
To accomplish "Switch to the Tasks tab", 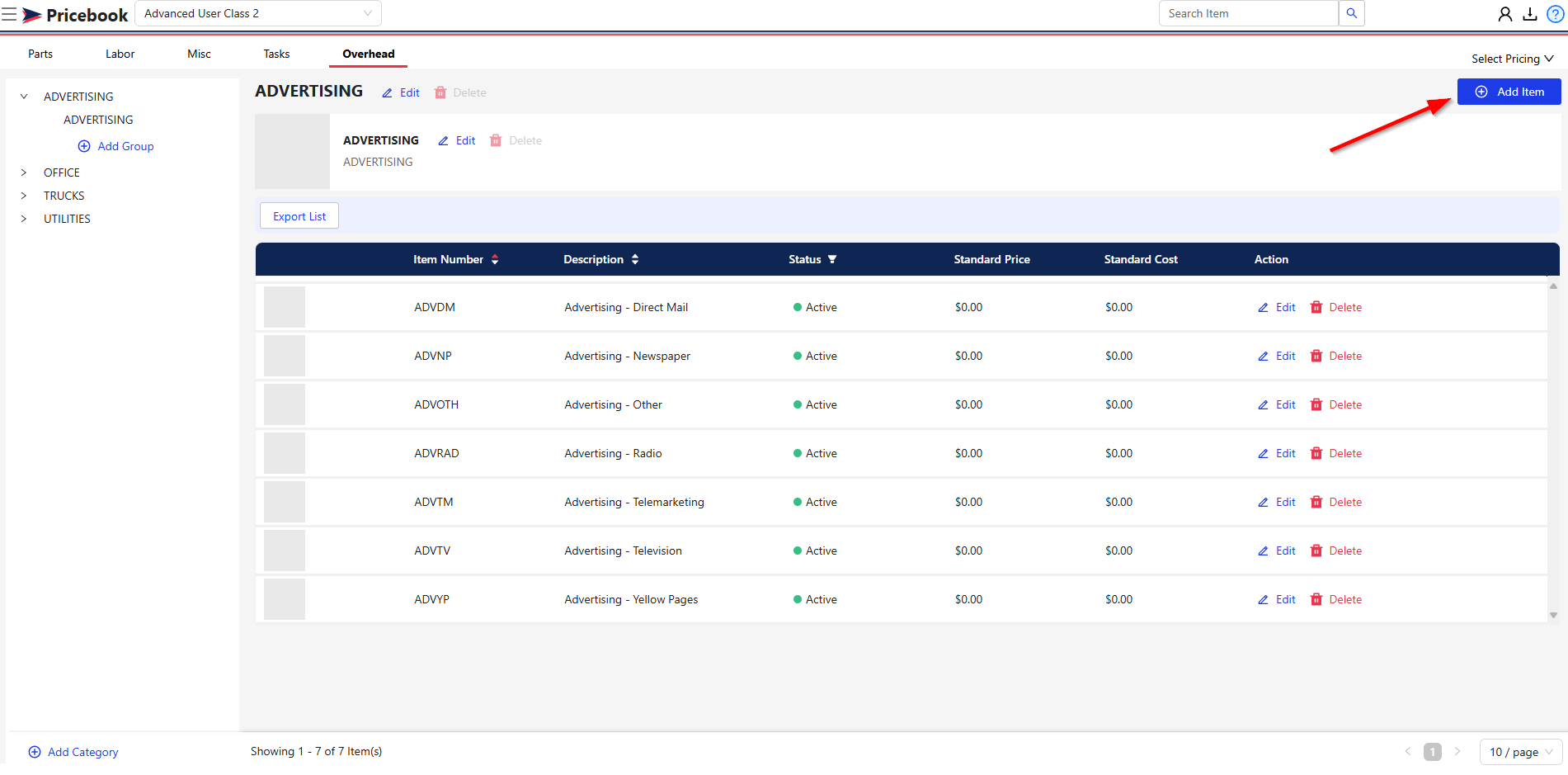I will pyautogui.click(x=276, y=54).
